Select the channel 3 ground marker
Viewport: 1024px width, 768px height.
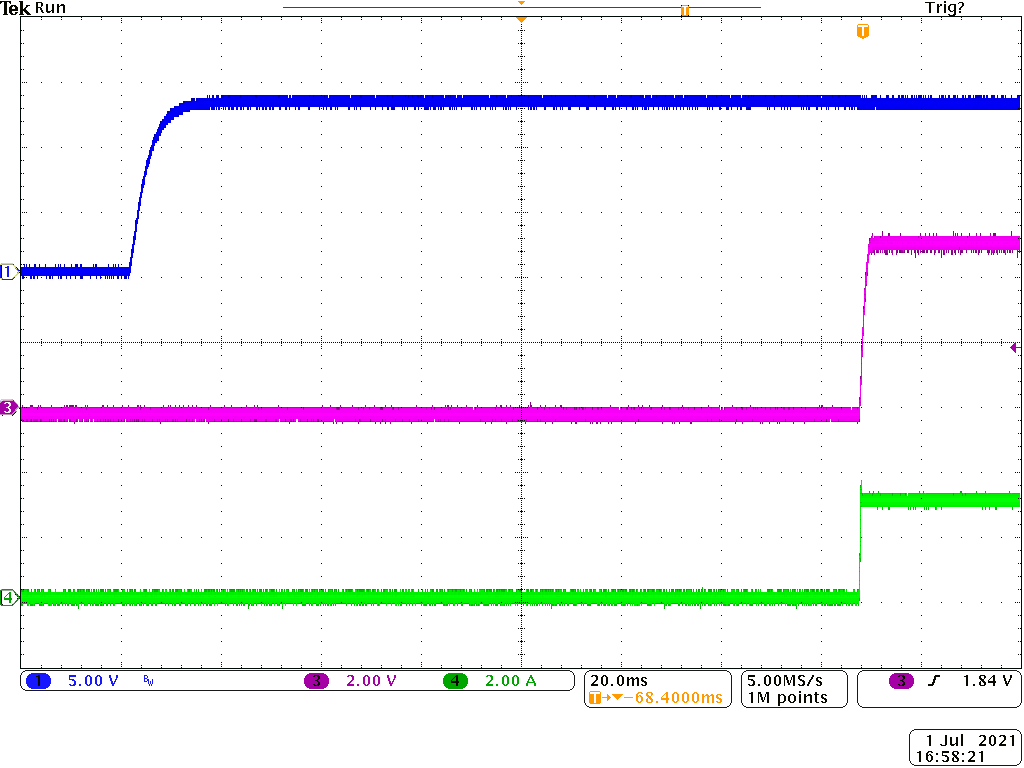pos(7,408)
